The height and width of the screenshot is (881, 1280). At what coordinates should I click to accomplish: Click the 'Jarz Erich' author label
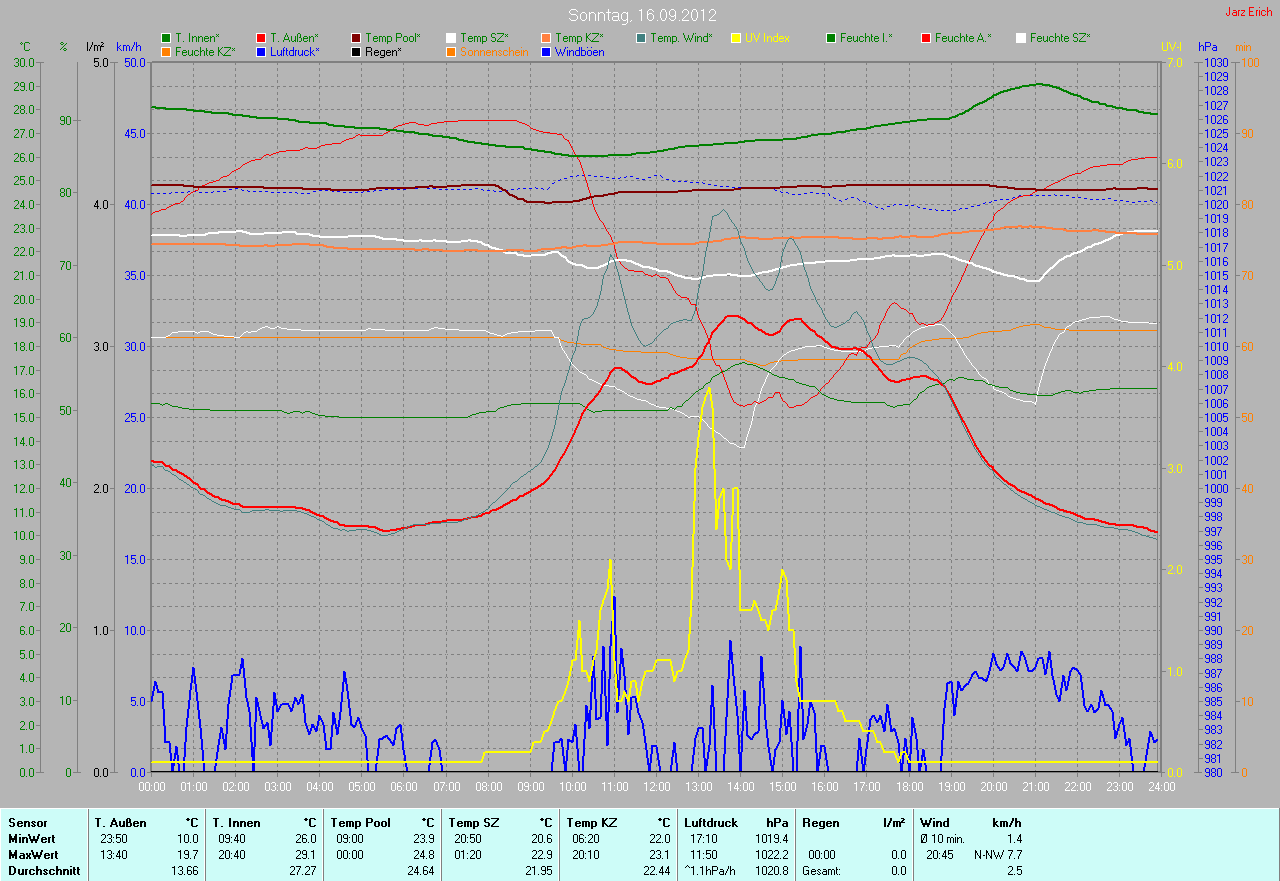[1249, 12]
